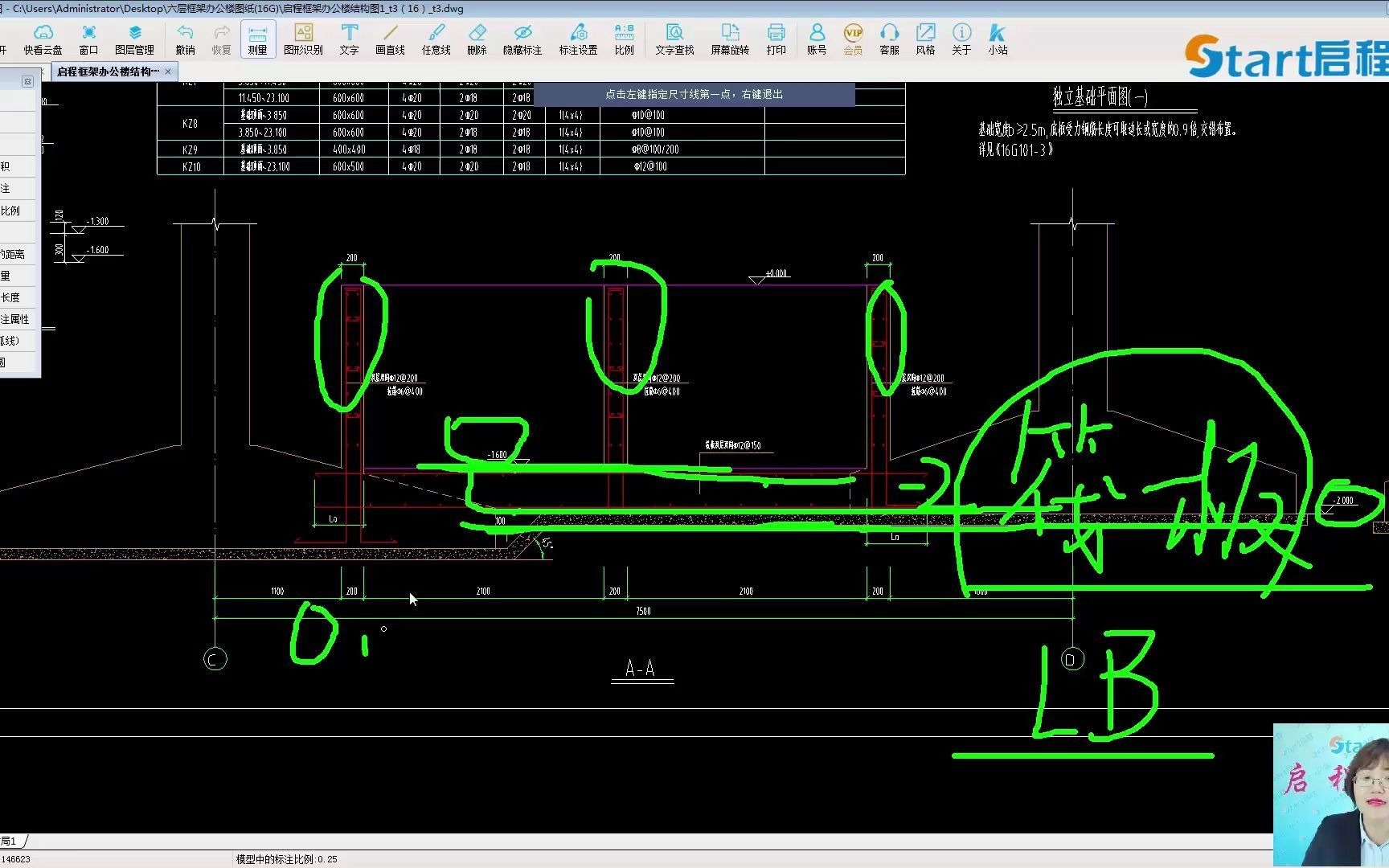Open the 账号 account icon
Screen dimensions: 1389x868
pyautogui.click(x=817, y=39)
